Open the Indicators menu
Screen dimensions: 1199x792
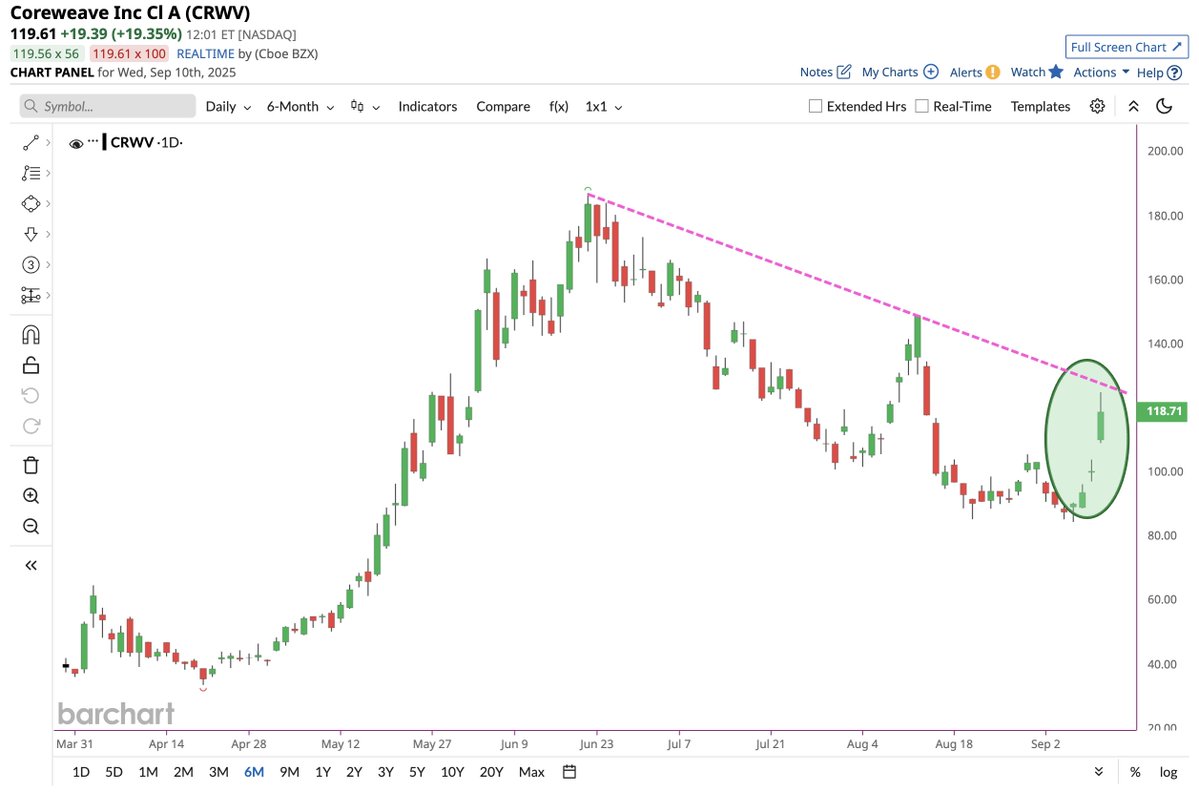427,106
